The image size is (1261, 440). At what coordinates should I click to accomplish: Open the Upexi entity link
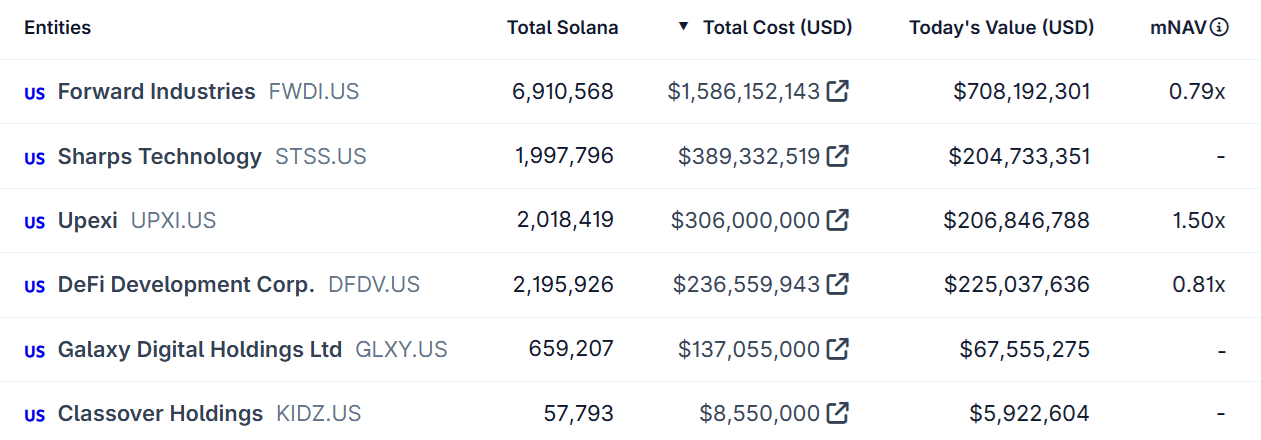coord(88,220)
